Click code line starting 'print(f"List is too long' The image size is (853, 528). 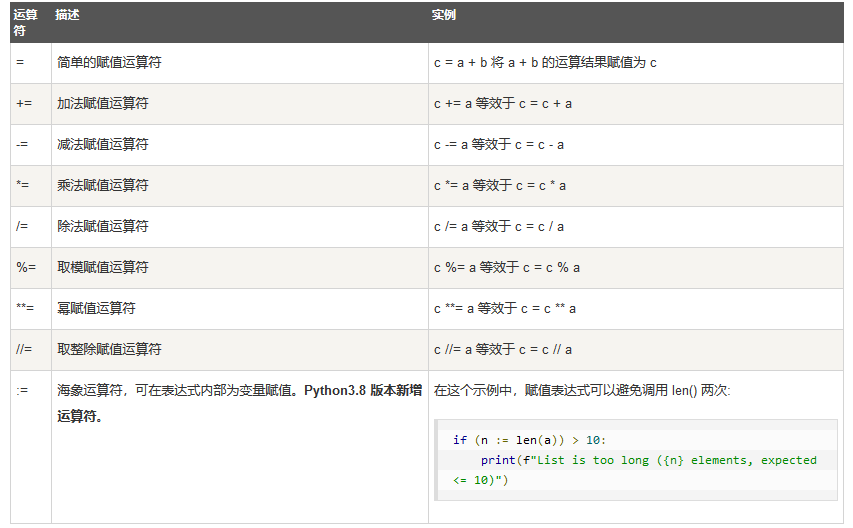point(648,460)
